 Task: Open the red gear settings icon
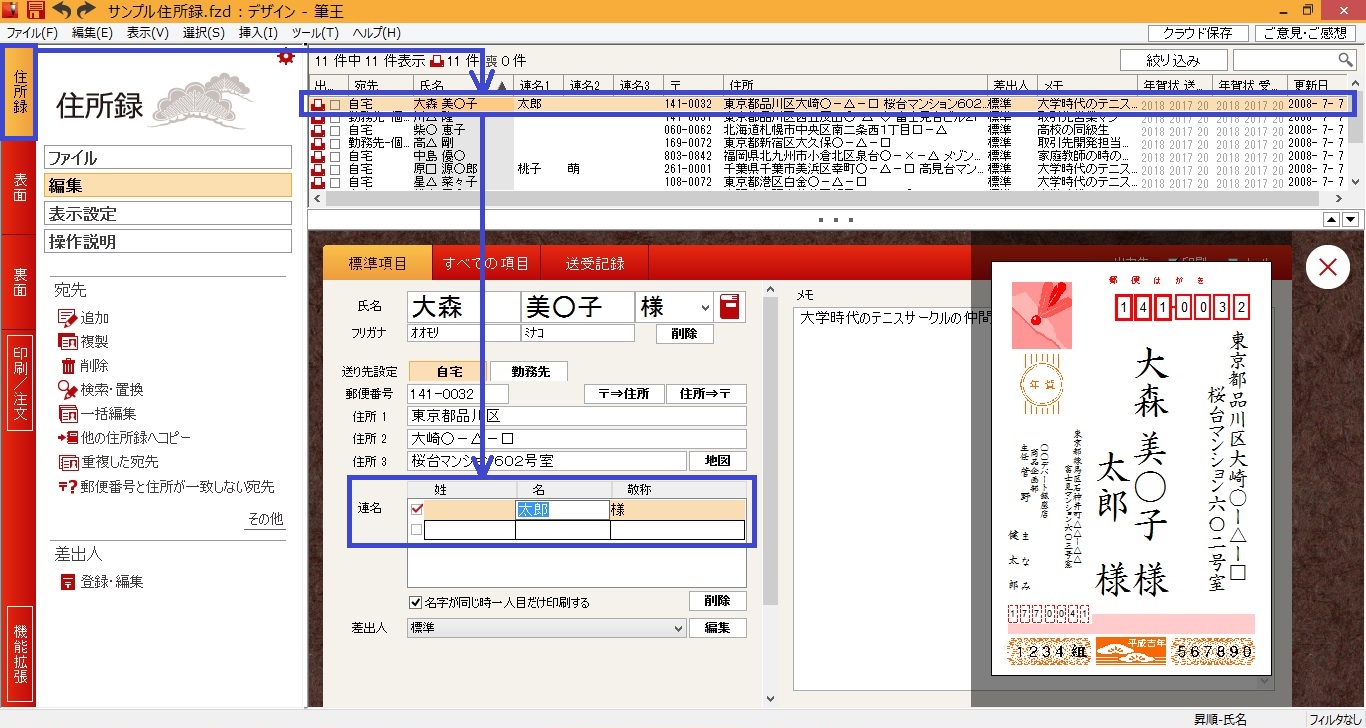point(286,58)
